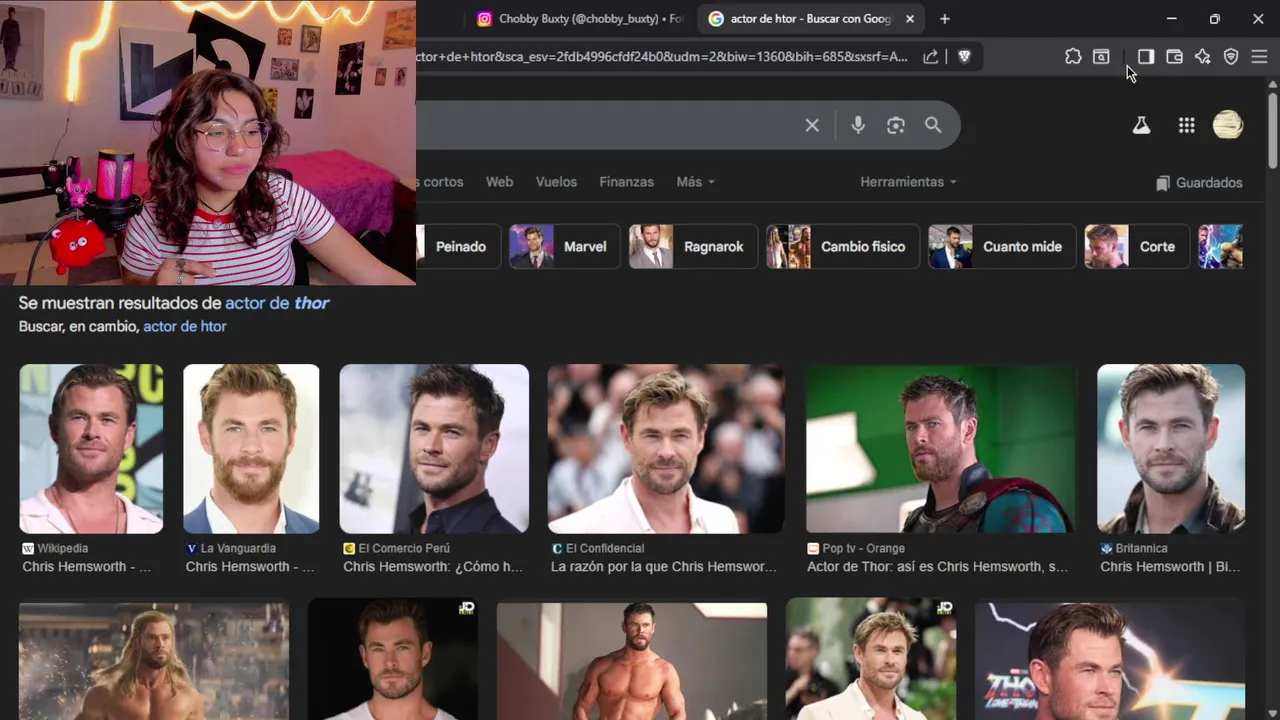Open the El Comercio Perú image result
Image resolution: width=1280 pixels, height=720 pixels.
pyautogui.click(x=434, y=449)
